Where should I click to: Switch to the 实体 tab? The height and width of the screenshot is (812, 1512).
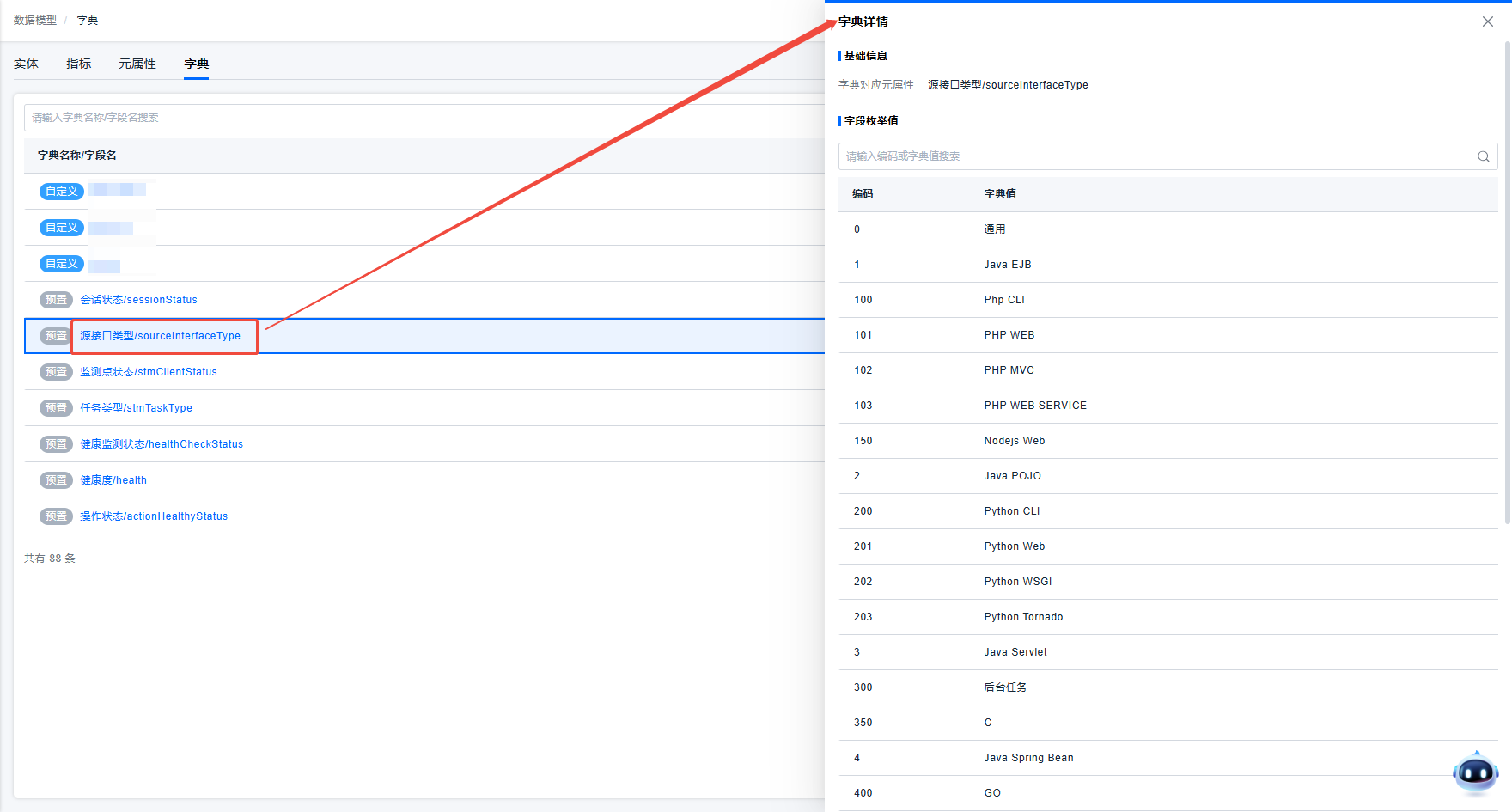click(x=26, y=64)
